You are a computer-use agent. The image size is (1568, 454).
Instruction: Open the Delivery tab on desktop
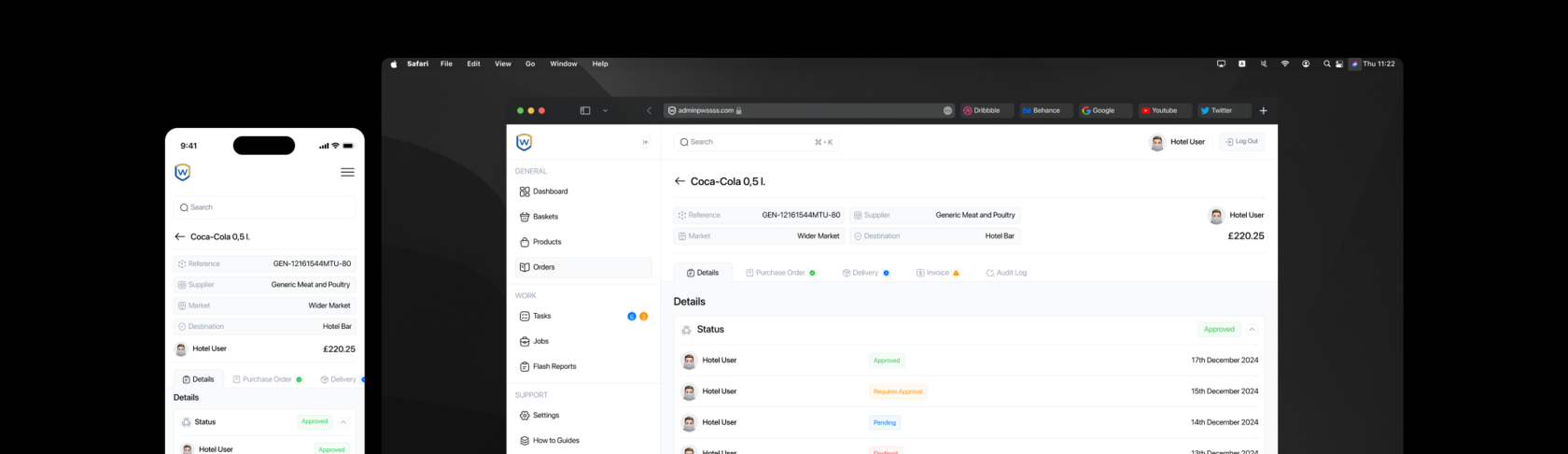pos(865,273)
